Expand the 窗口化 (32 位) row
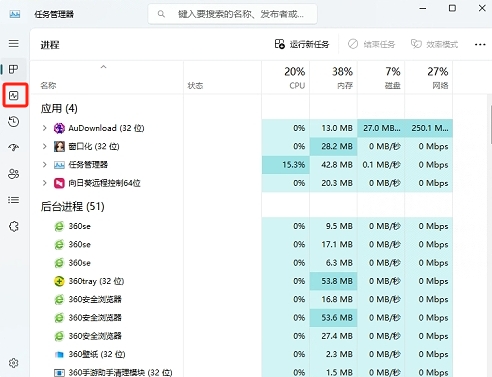Viewport: 492px width, 377px height. coord(44,146)
